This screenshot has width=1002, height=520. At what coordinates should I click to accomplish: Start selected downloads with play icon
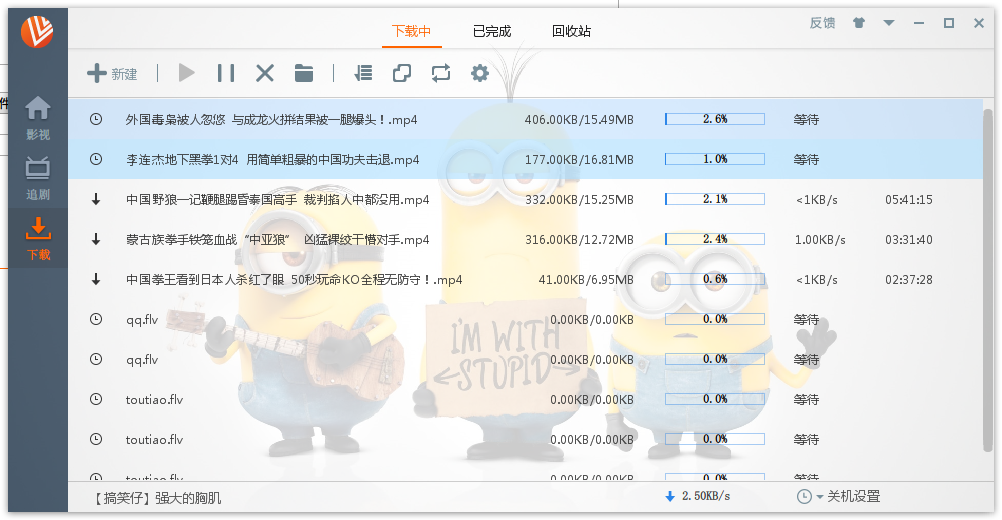(186, 73)
